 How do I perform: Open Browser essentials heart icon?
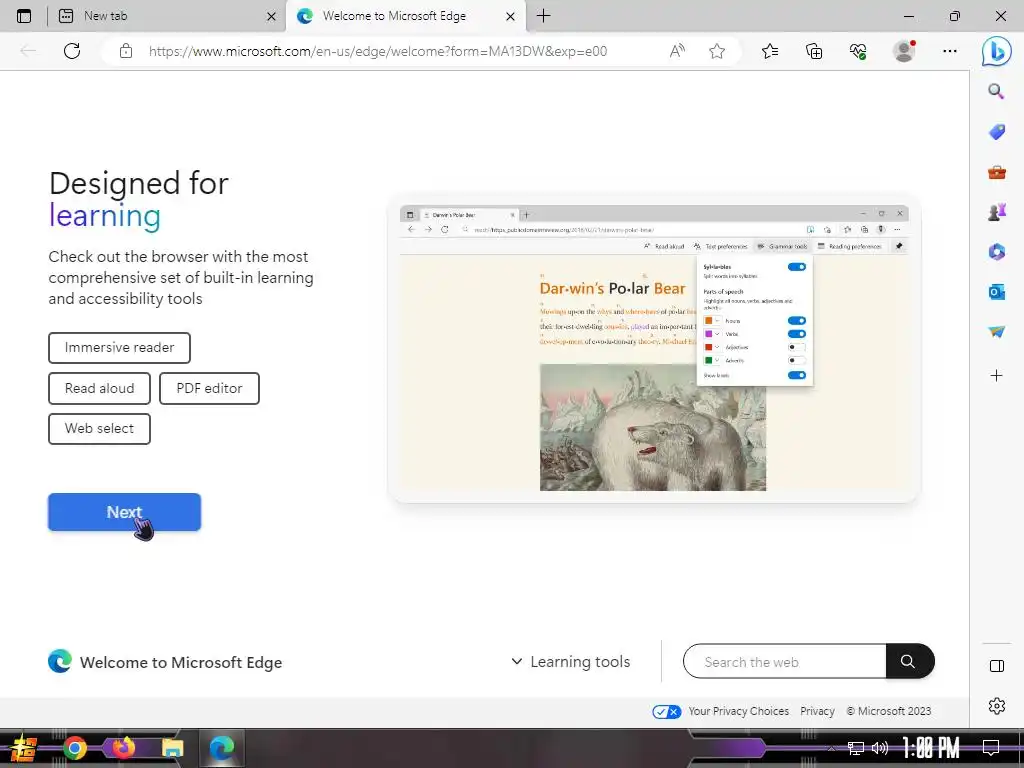tap(858, 51)
